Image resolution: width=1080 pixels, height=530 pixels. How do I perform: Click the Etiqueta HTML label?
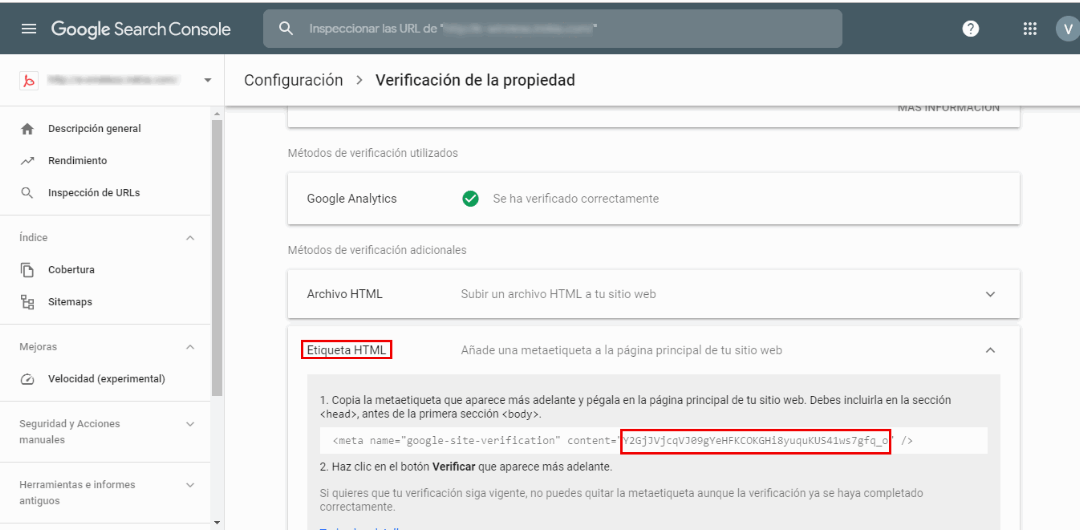(x=347, y=350)
